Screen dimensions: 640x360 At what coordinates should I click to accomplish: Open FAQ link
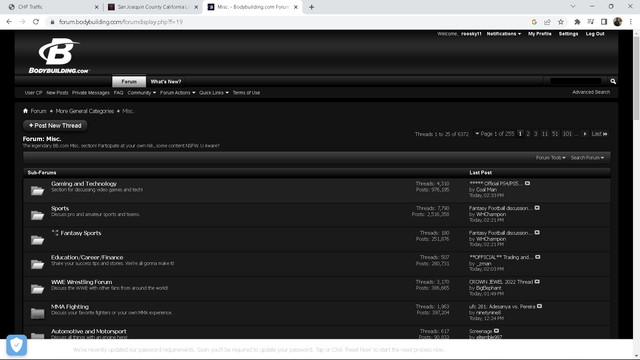(x=118, y=93)
